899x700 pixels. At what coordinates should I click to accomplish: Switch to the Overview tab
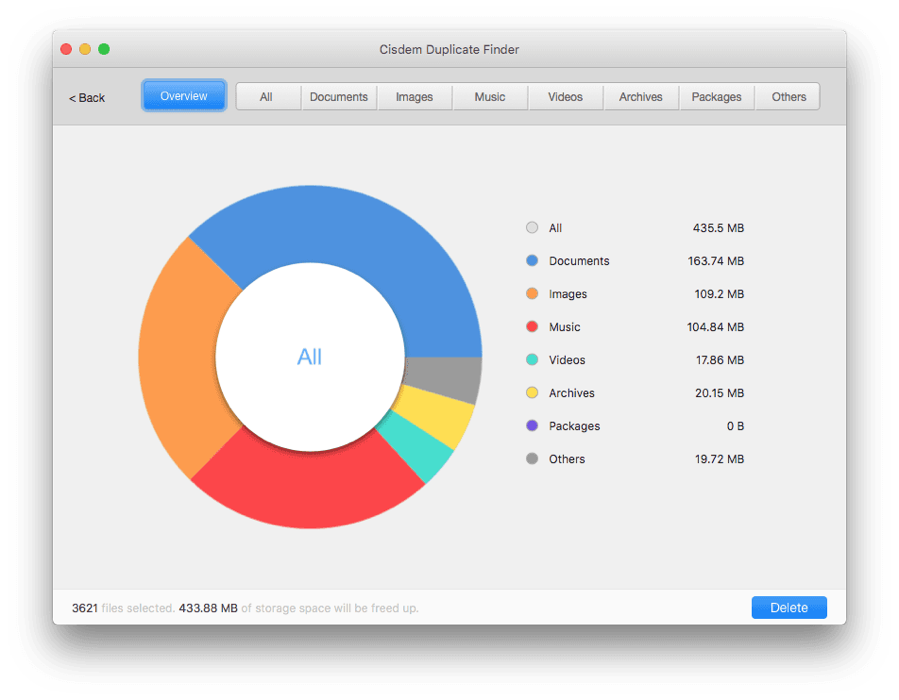click(183, 96)
